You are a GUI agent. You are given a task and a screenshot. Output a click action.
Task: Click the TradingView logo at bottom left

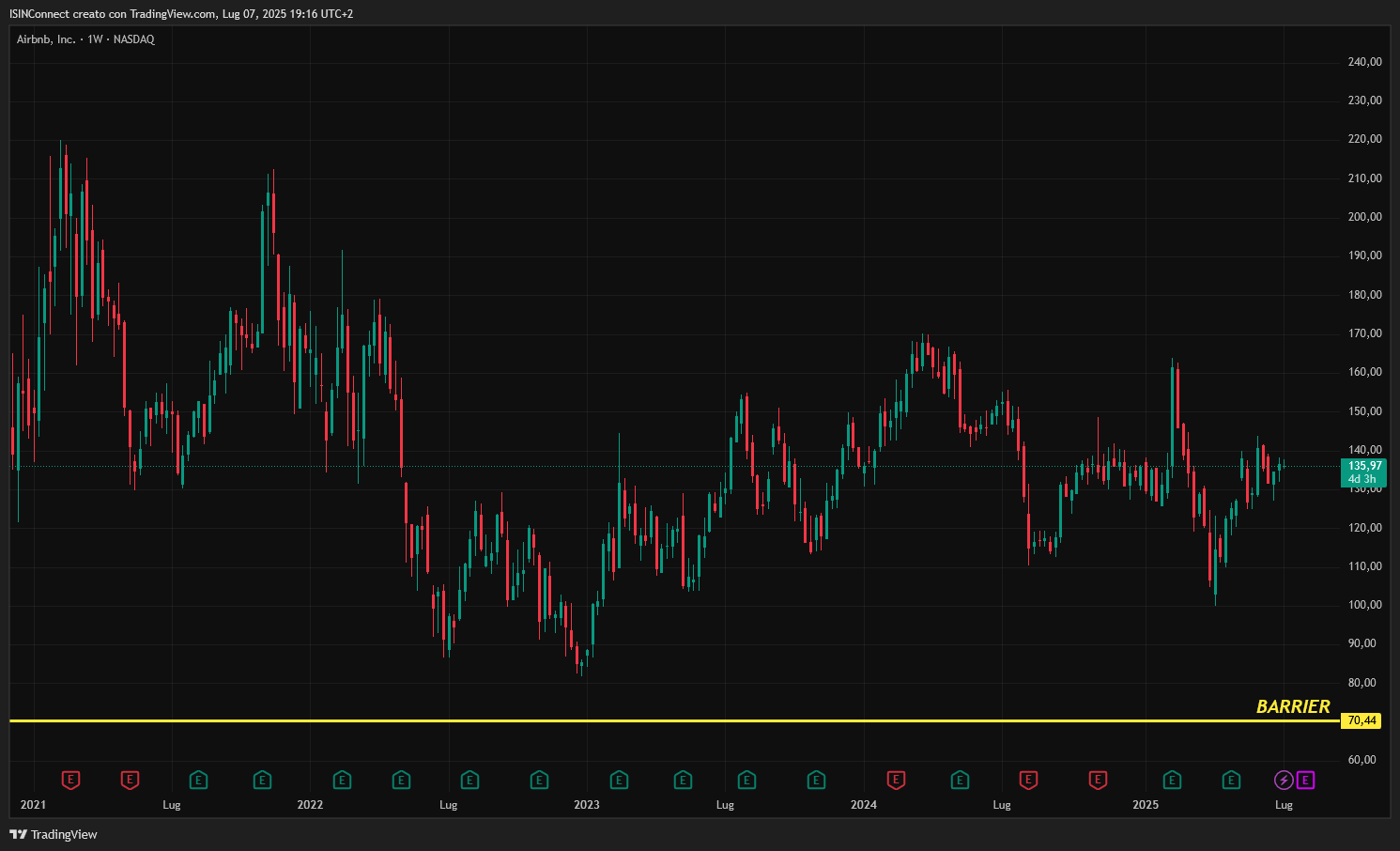(x=54, y=834)
